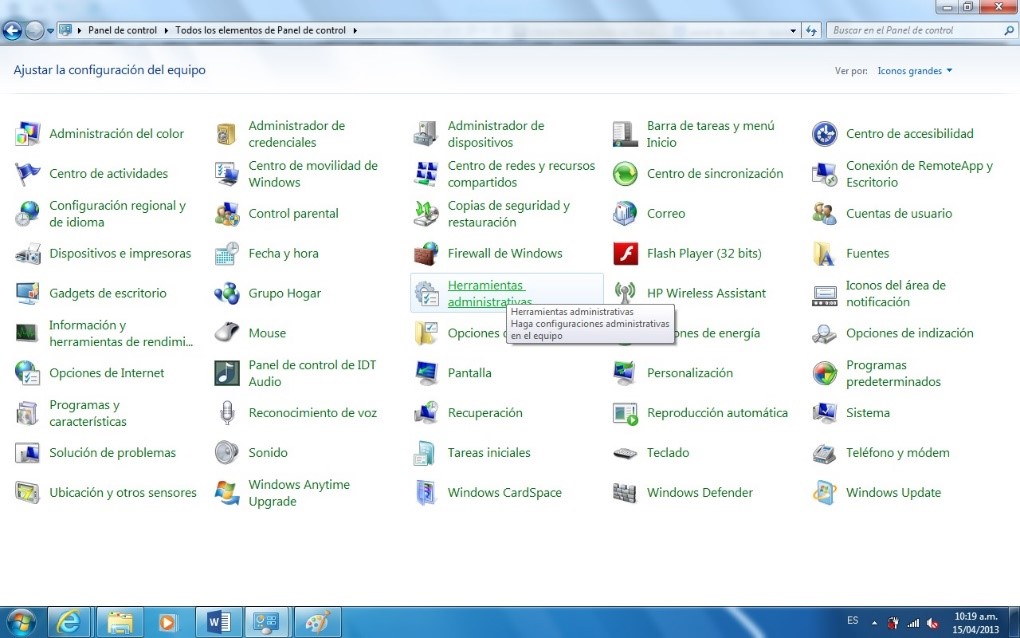Open Dispositivos e impresoras
The width and height of the screenshot is (1020, 638).
pyautogui.click(x=120, y=253)
